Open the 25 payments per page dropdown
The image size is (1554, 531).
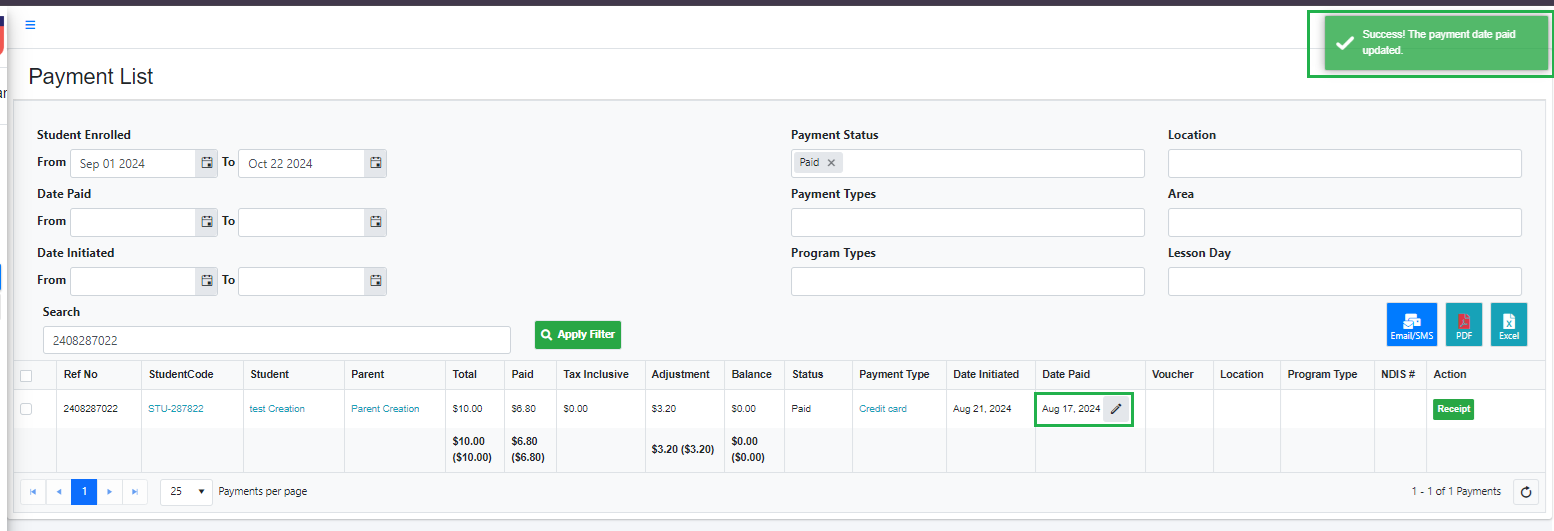(x=186, y=491)
